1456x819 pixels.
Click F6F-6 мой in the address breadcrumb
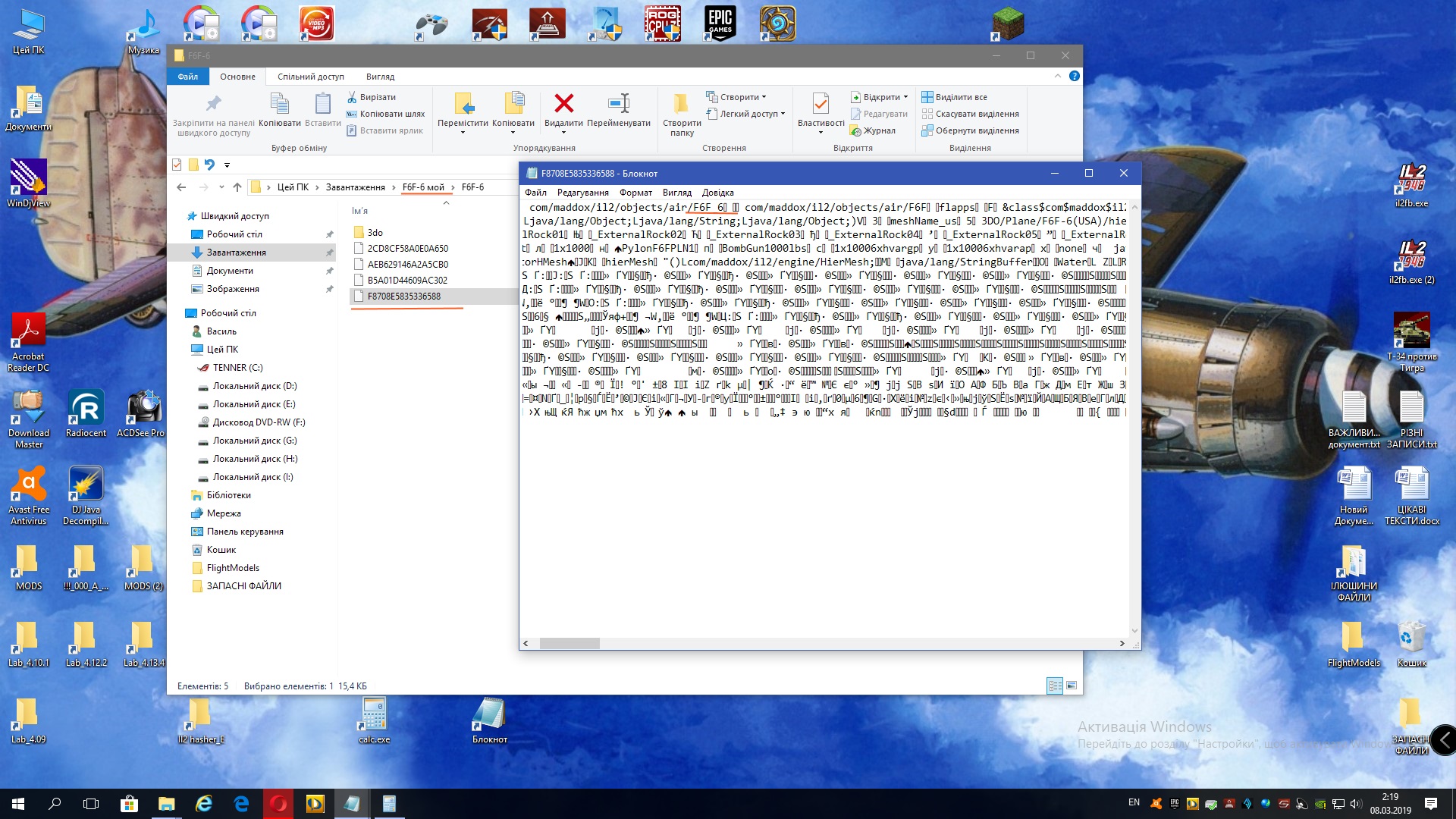pos(423,187)
